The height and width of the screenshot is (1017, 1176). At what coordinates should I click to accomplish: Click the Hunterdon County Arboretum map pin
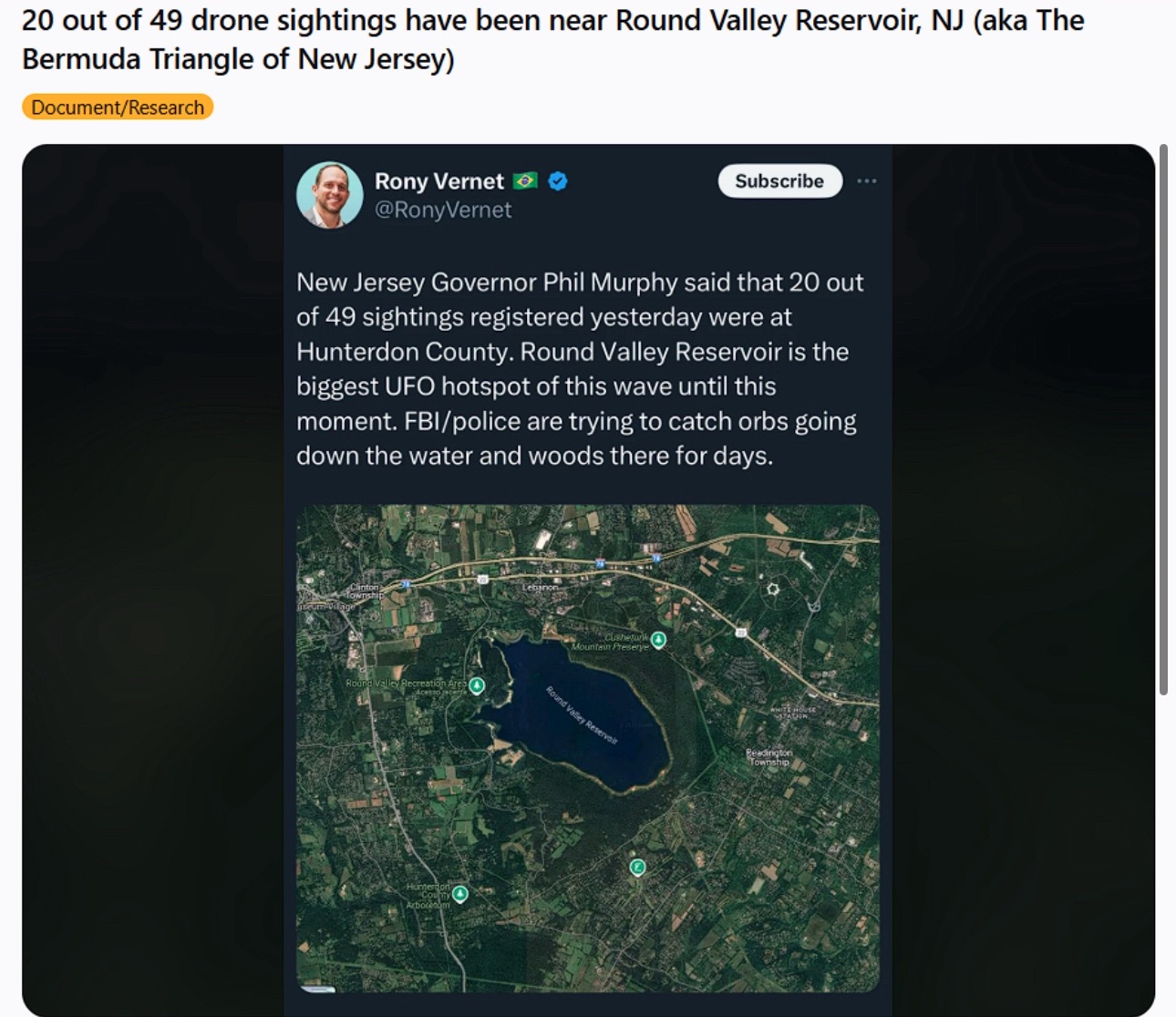point(460,893)
